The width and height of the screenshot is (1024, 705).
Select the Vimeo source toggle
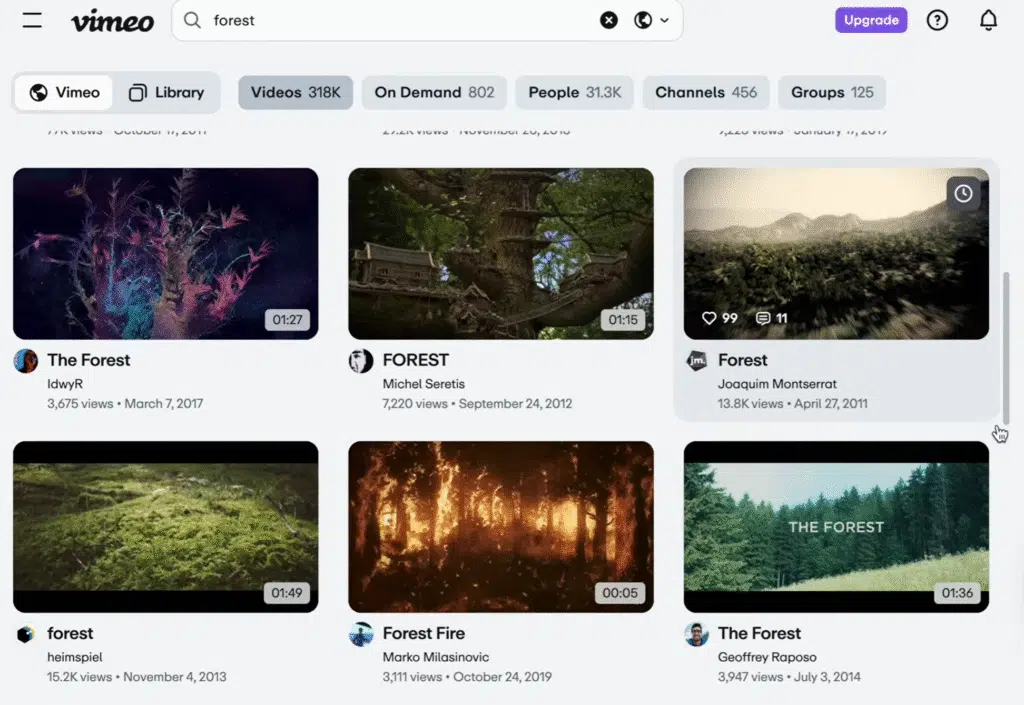click(63, 92)
